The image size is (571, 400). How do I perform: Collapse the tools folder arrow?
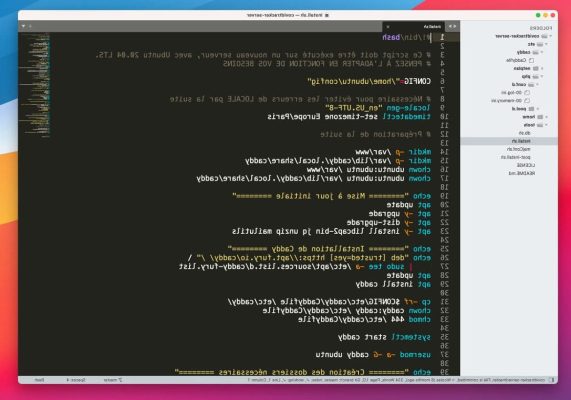click(x=546, y=125)
